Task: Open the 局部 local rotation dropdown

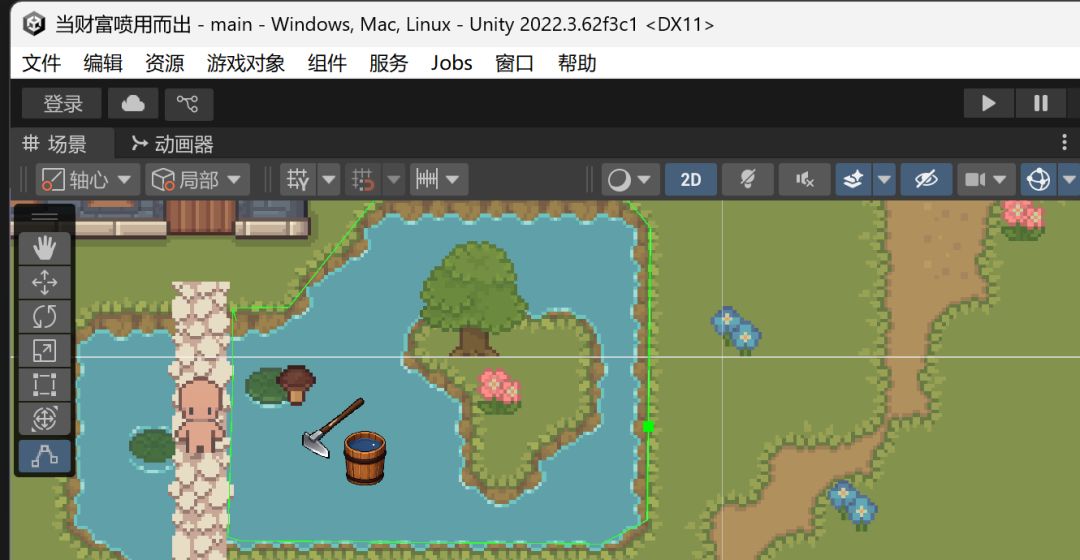Action: (x=197, y=180)
